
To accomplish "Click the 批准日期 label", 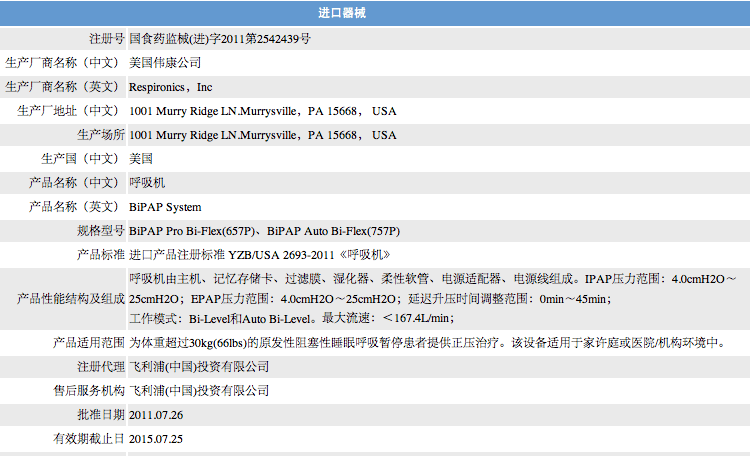I will click(x=101, y=414).
